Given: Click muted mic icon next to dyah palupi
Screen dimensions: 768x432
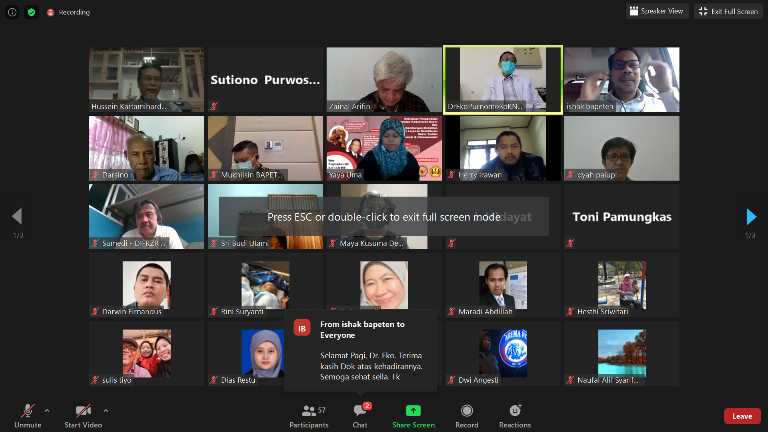Looking at the screenshot, I should (570, 175).
